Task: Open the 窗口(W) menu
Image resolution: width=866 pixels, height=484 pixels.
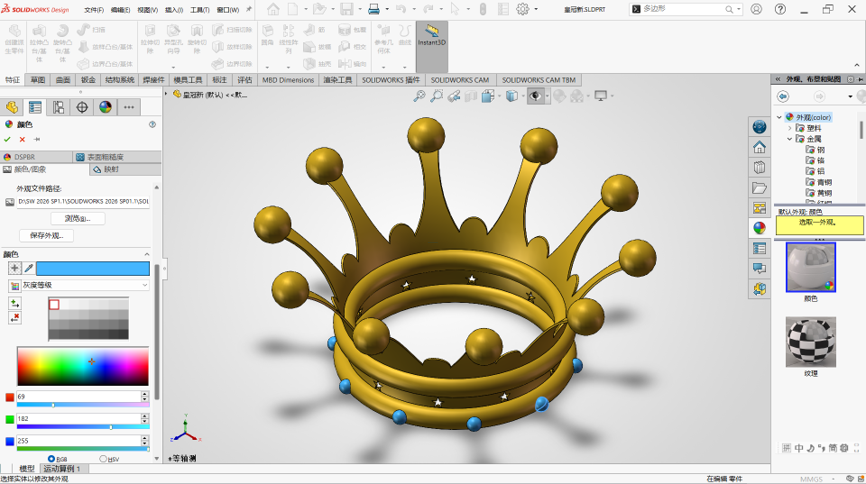Action: click(228, 10)
